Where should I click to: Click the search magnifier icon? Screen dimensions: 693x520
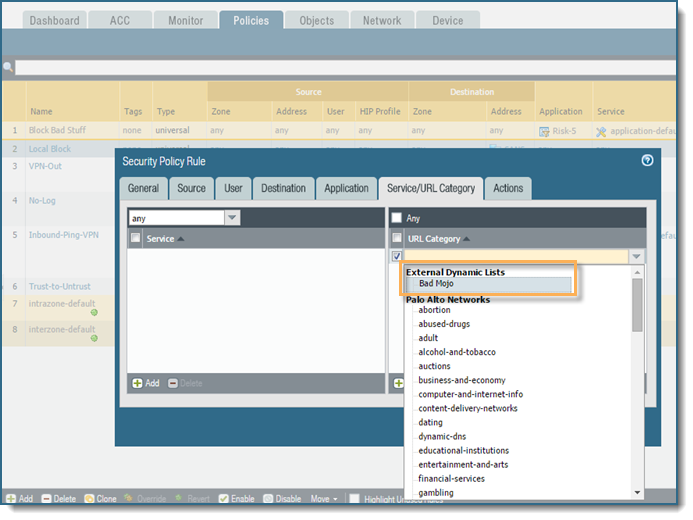[8, 67]
